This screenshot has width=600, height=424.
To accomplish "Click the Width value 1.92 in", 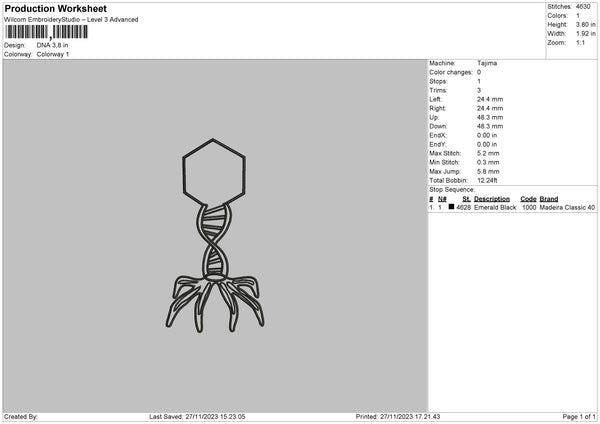I will [585, 34].
